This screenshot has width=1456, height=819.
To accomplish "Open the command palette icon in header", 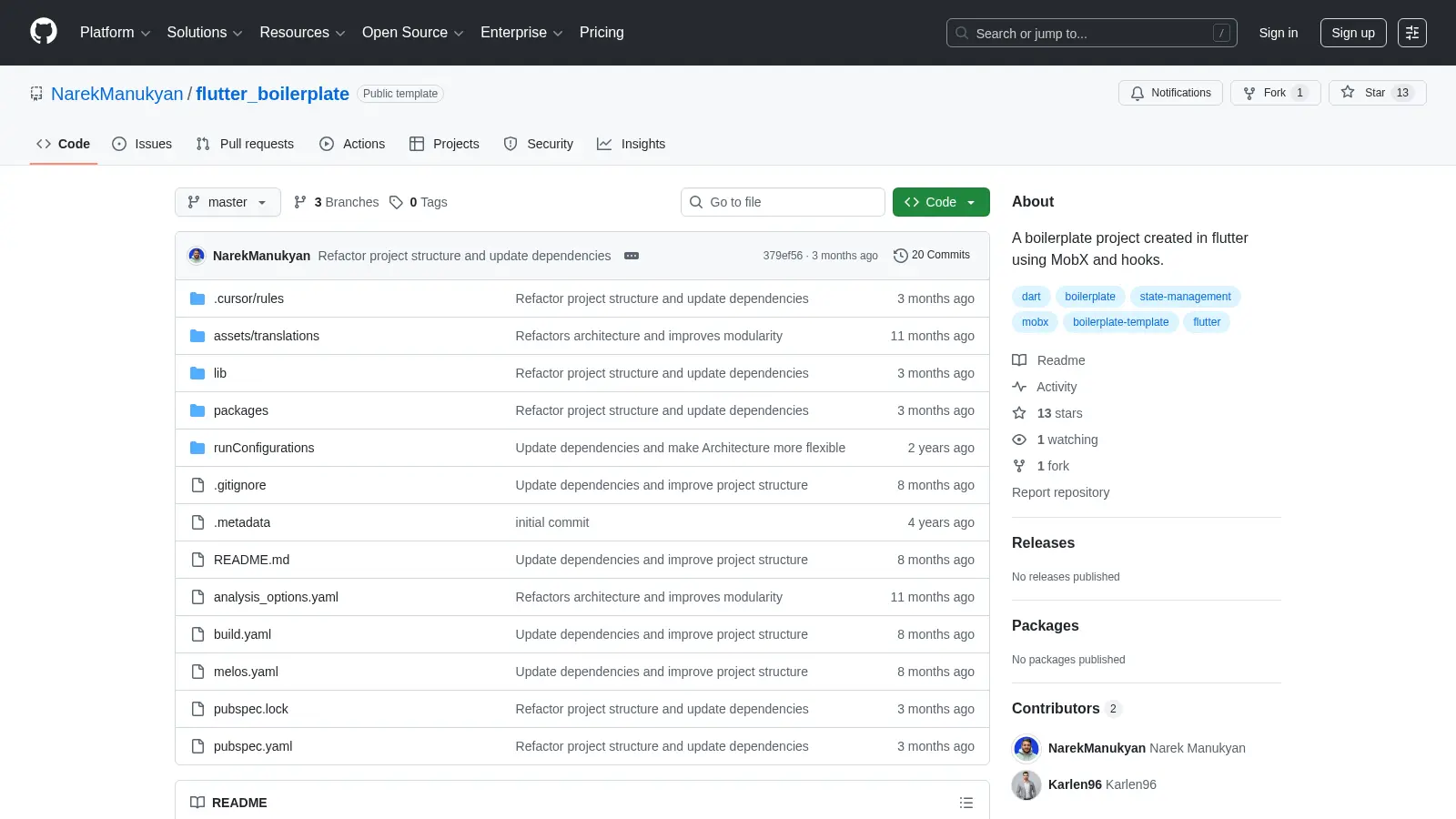I will 1412,33.
